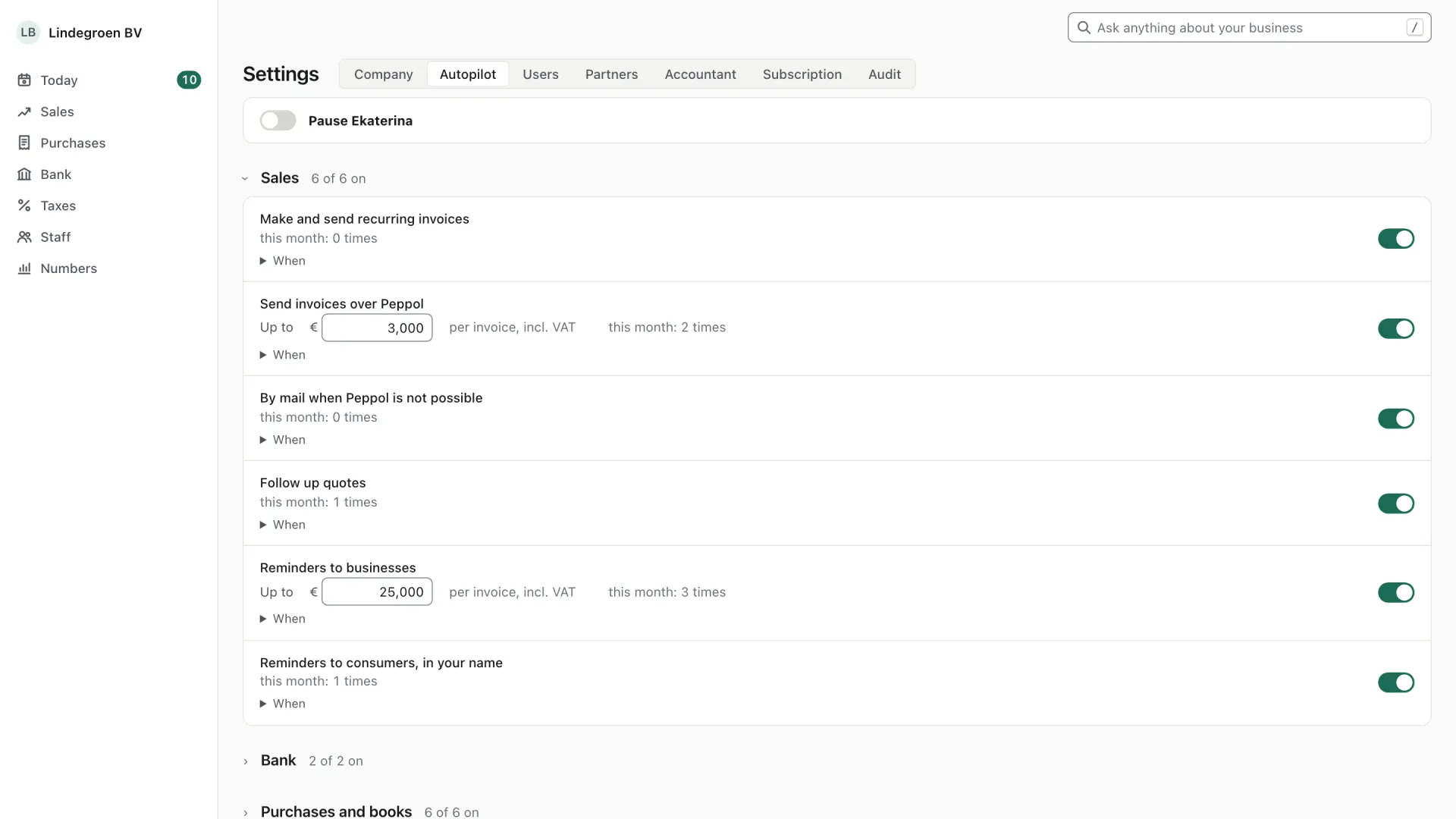Expand When under recurring invoices
Viewport: 1456px width, 819px height.
[x=283, y=261]
